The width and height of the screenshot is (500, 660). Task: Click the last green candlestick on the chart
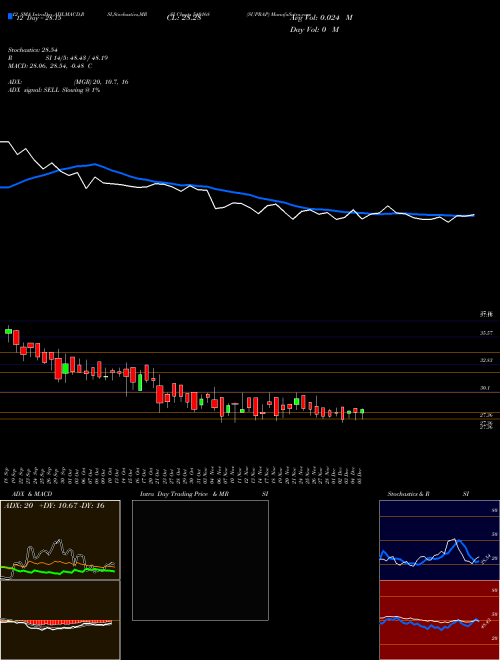tap(362, 411)
